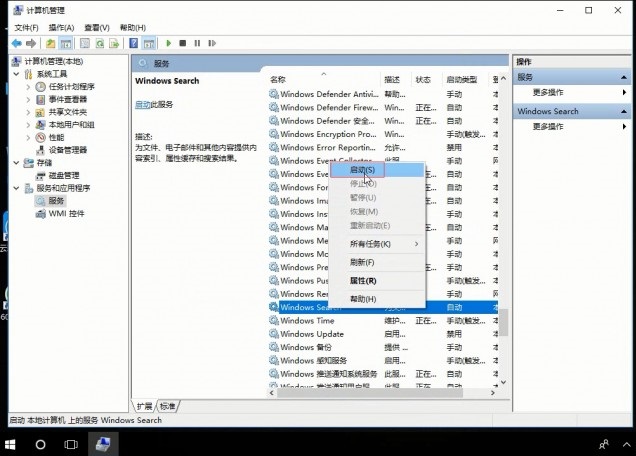The image size is (636, 456).
Task: Select Windows 备份 service row
Action: (382, 347)
